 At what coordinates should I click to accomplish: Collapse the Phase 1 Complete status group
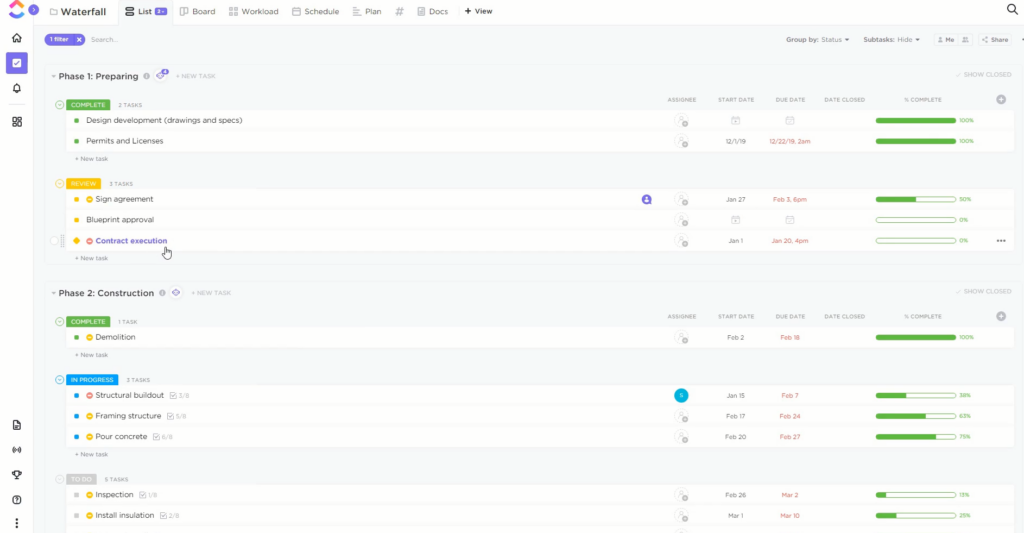59,105
